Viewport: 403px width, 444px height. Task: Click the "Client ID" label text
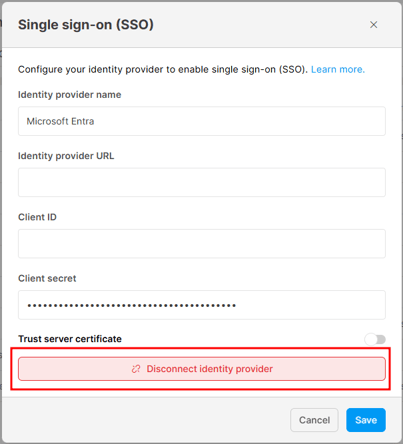[37, 217]
